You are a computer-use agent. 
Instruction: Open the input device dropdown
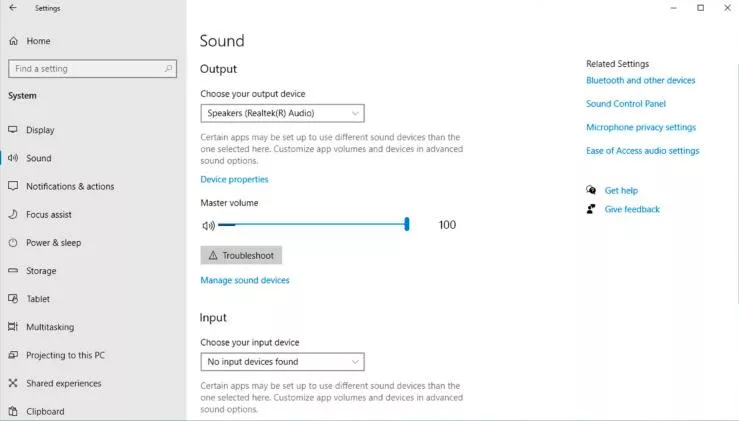[x=282, y=362]
